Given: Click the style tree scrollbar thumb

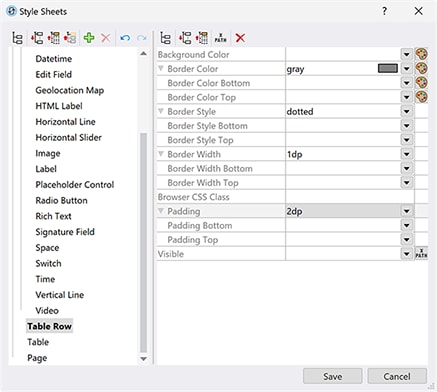Looking at the screenshot, I should tap(143, 242).
